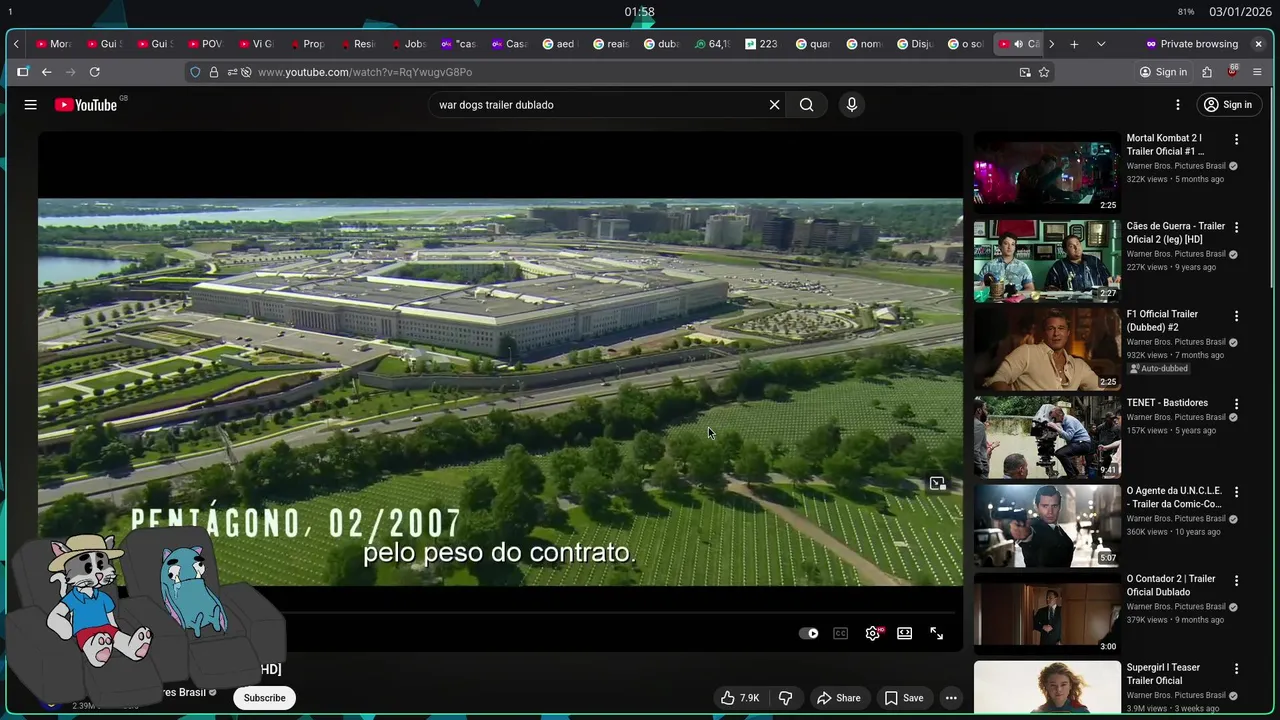Bookmark this page with star
The image size is (1280, 720).
[1044, 72]
